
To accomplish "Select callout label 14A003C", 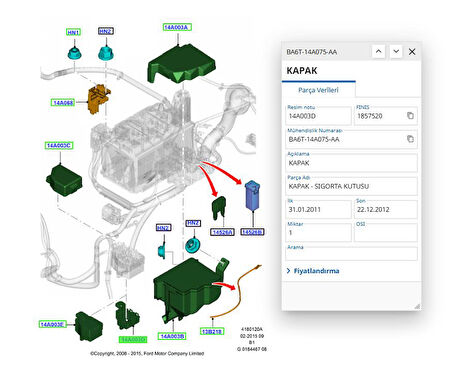I will [x=59, y=146].
